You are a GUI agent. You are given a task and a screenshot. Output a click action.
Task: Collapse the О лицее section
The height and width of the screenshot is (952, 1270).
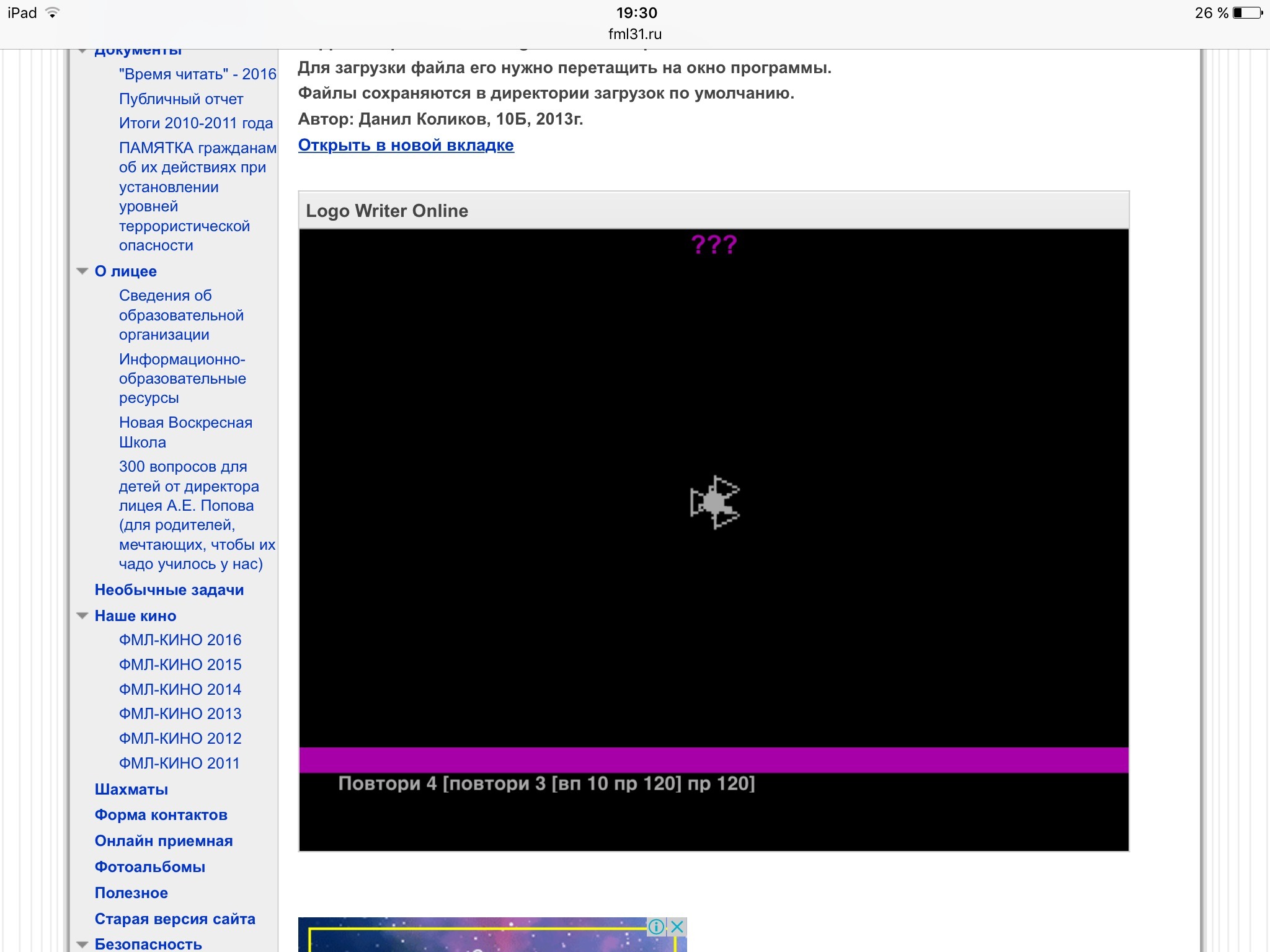coord(82,271)
